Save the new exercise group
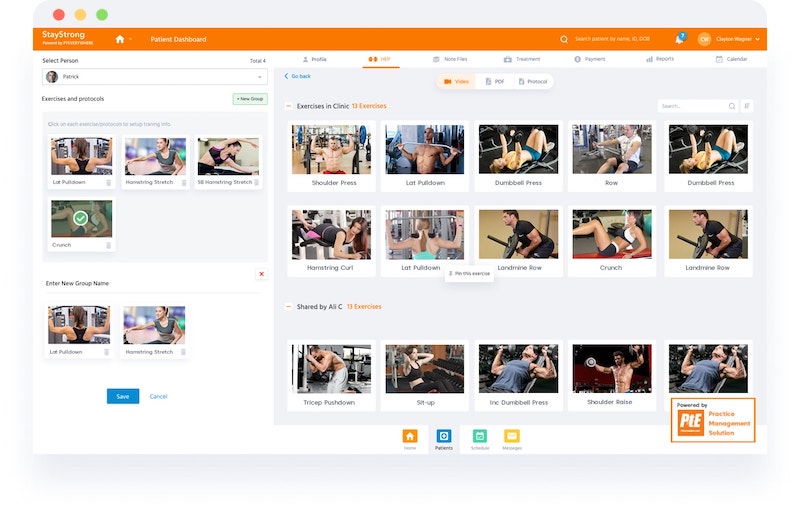This screenshot has height=514, width=800. (x=123, y=397)
